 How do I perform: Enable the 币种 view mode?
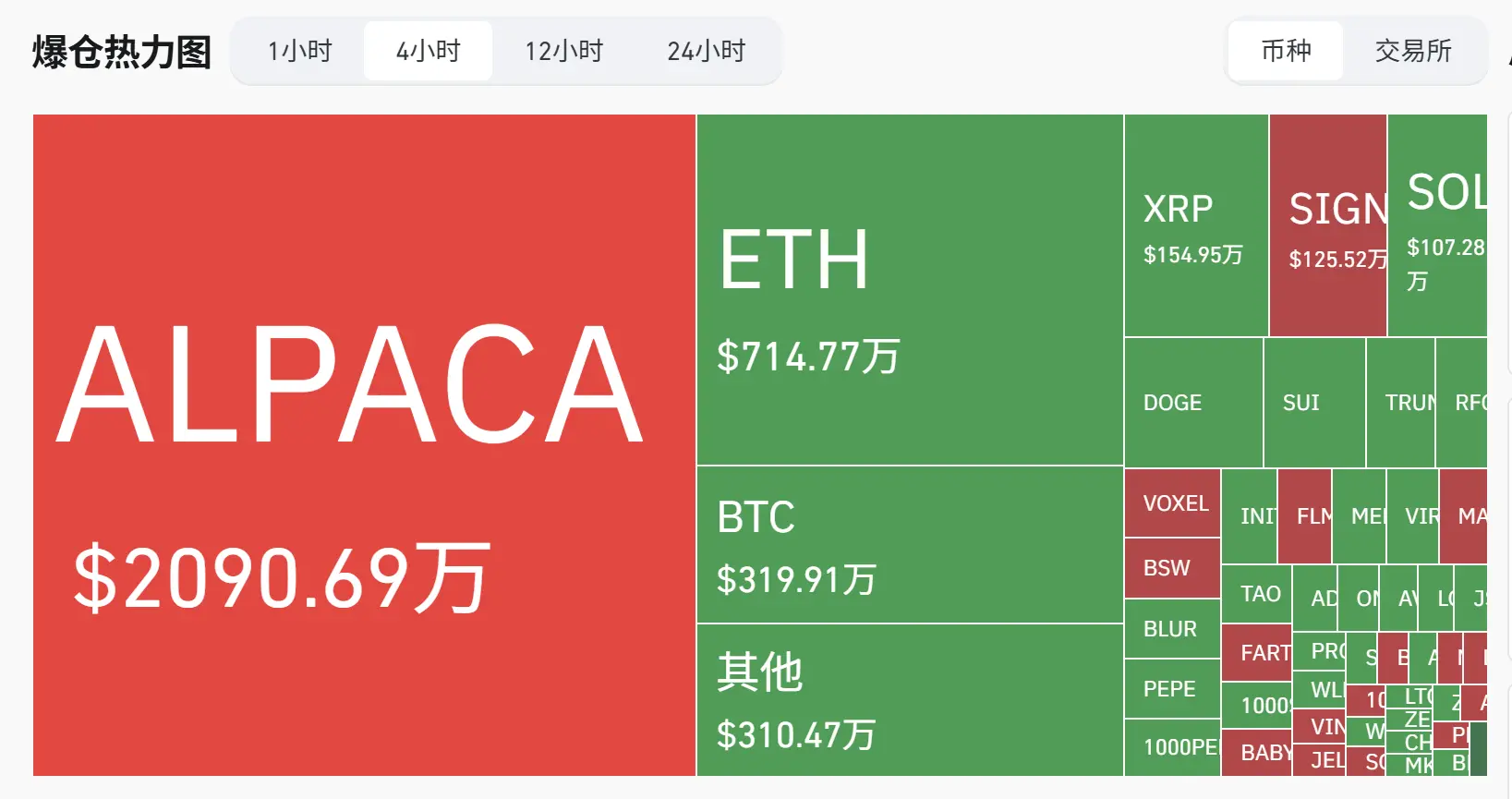click(x=1285, y=51)
